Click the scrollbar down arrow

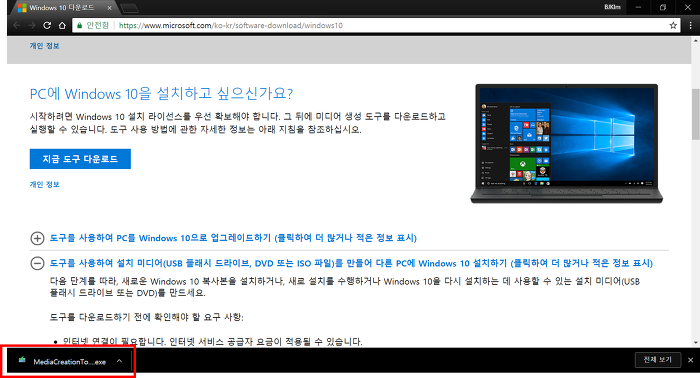point(695,342)
